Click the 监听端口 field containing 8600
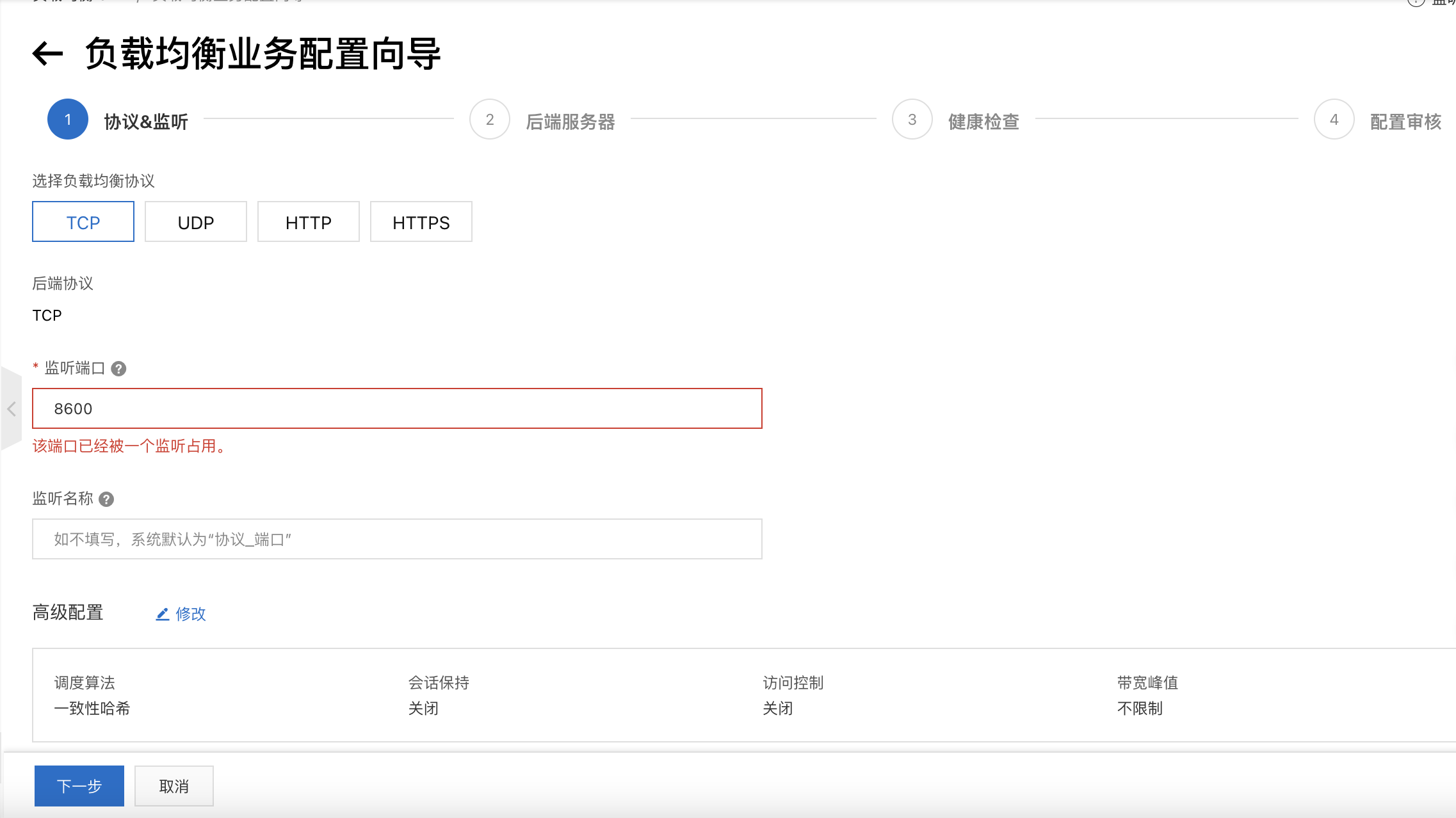The image size is (1456, 818). 397,408
